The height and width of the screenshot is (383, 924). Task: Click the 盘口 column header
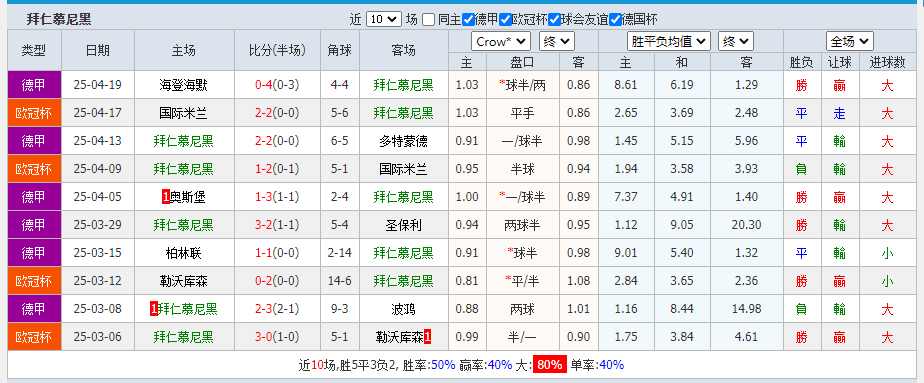tap(522, 62)
